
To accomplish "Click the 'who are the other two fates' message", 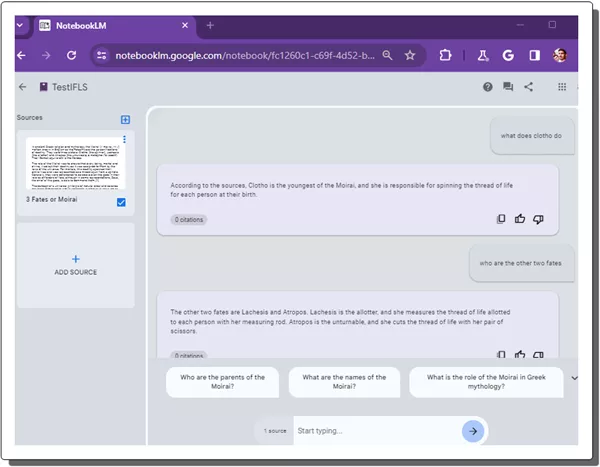I will pyautogui.click(x=521, y=263).
